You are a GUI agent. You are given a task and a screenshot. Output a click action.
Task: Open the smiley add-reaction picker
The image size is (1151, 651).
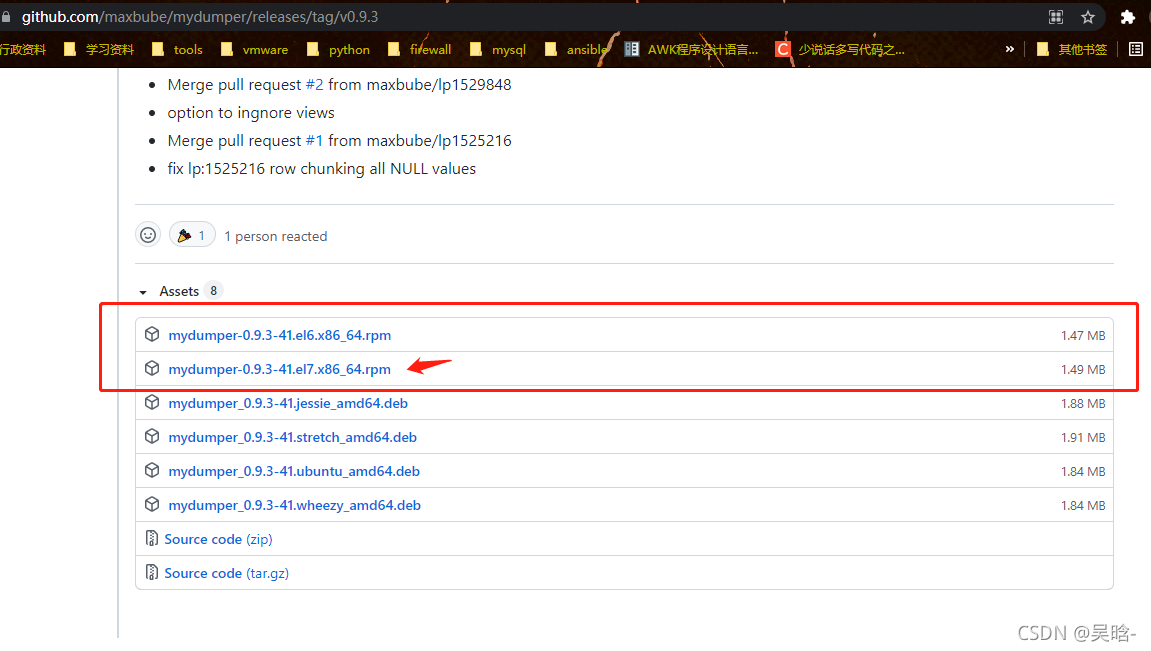(148, 235)
